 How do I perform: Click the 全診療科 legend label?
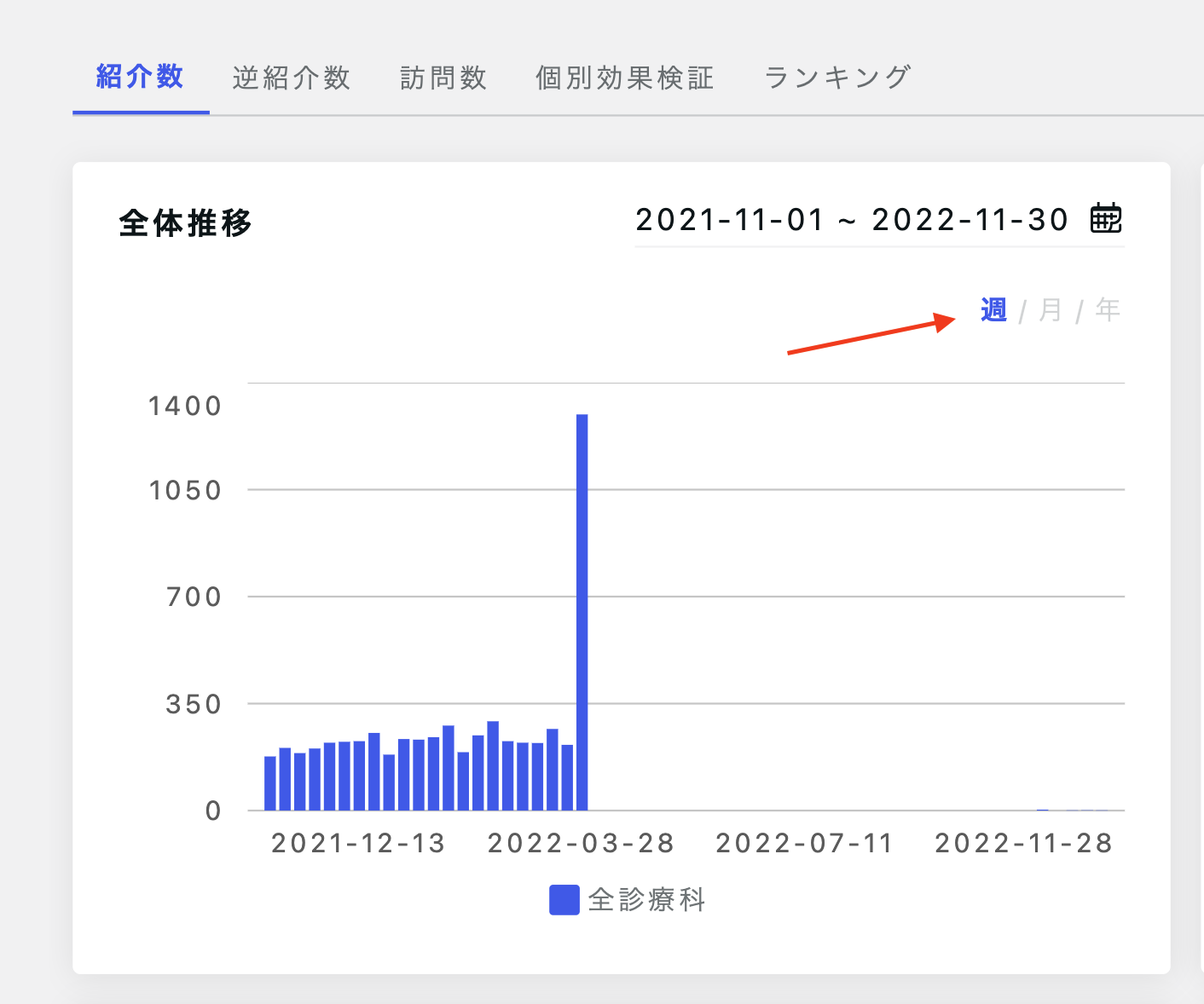(647, 900)
